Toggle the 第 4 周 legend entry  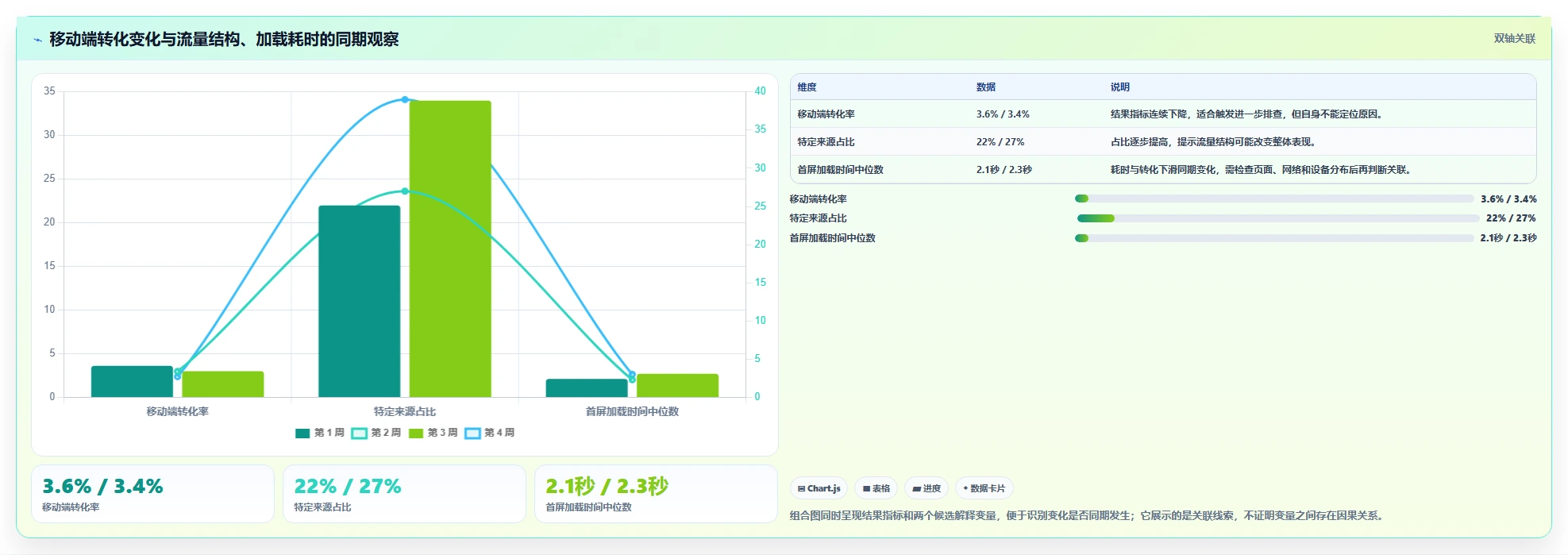pos(490,433)
